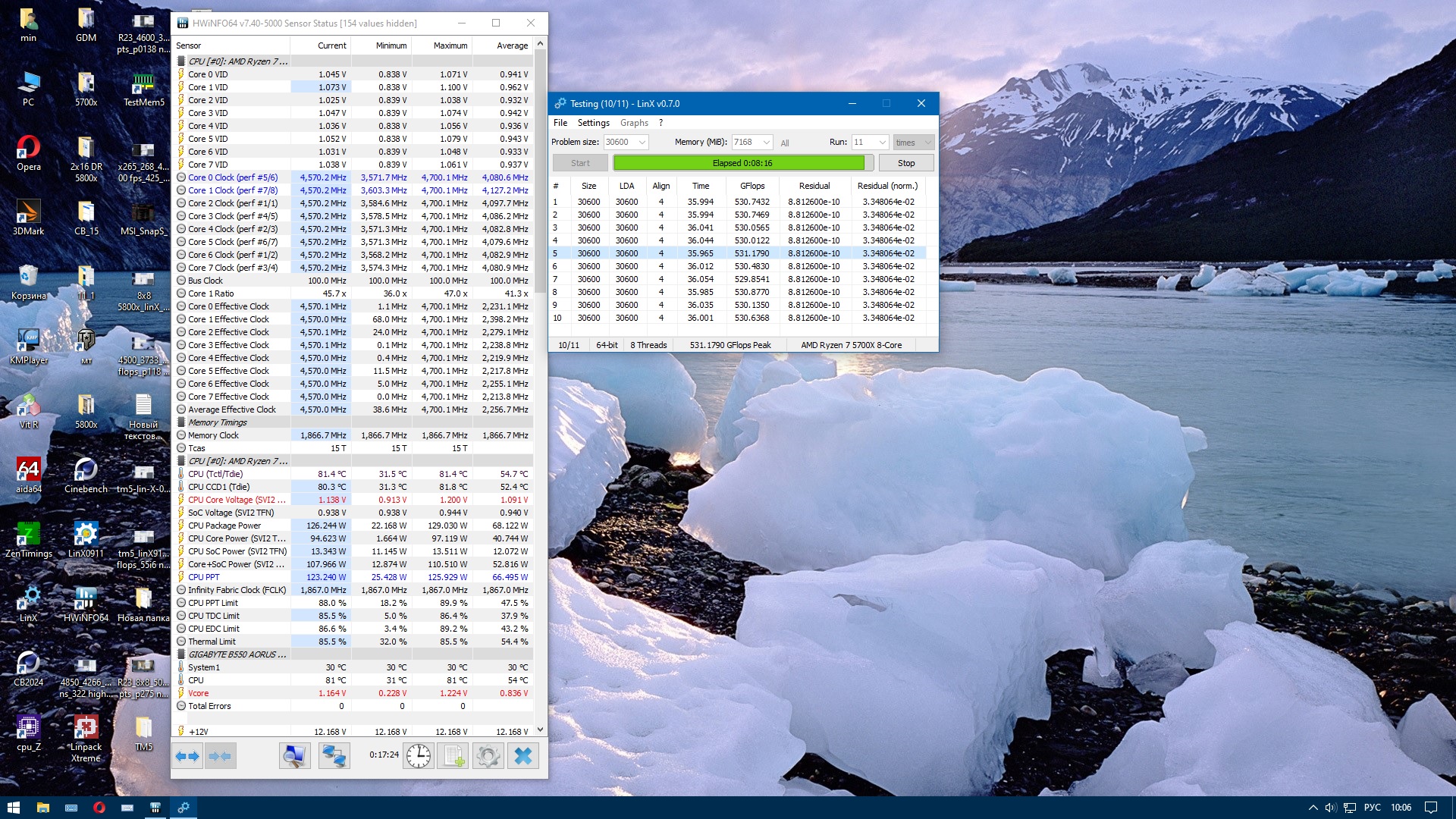
Task: Open HWiNFO sensor settings gear icon
Action: [488, 755]
